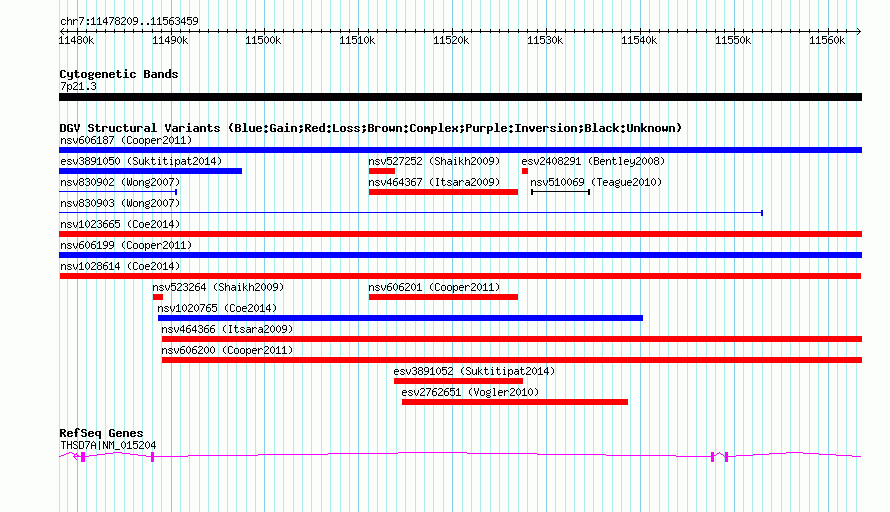Select the black 7p21.3 cytogenetic band bar
Image resolution: width=890 pixels, height=512 pixels.
click(x=460, y=97)
